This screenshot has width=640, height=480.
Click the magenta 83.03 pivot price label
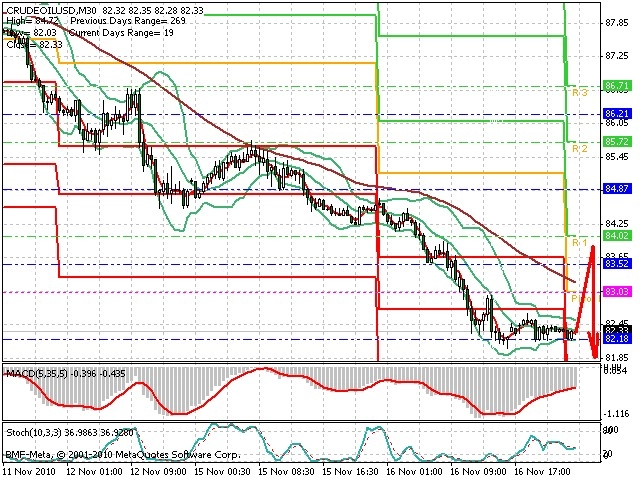click(x=617, y=291)
